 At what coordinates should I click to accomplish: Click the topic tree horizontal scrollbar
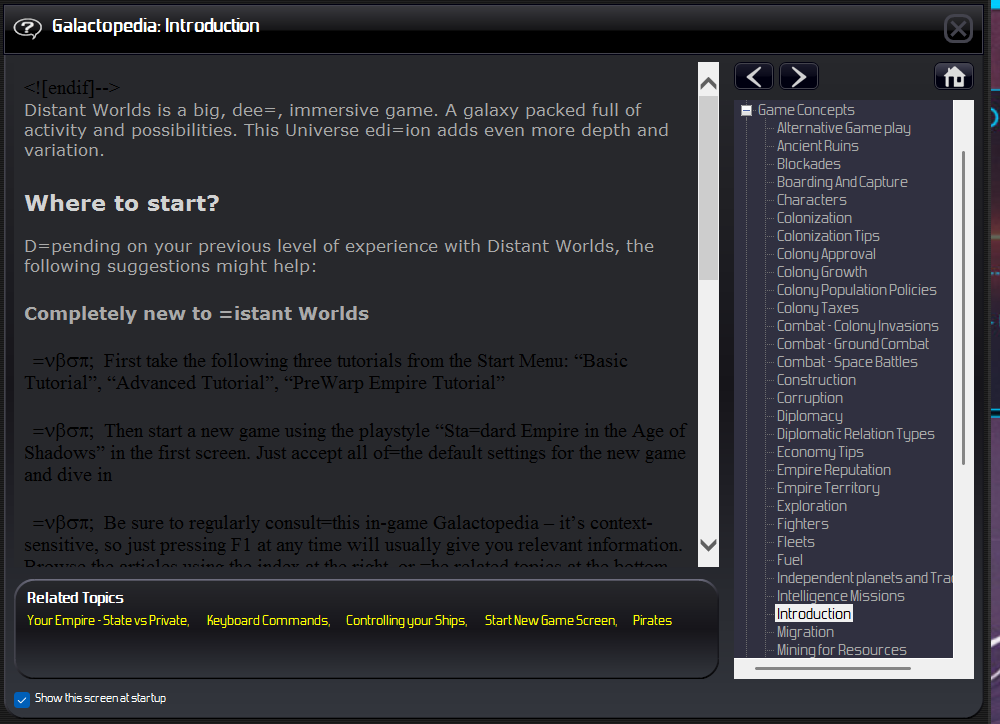point(832,669)
